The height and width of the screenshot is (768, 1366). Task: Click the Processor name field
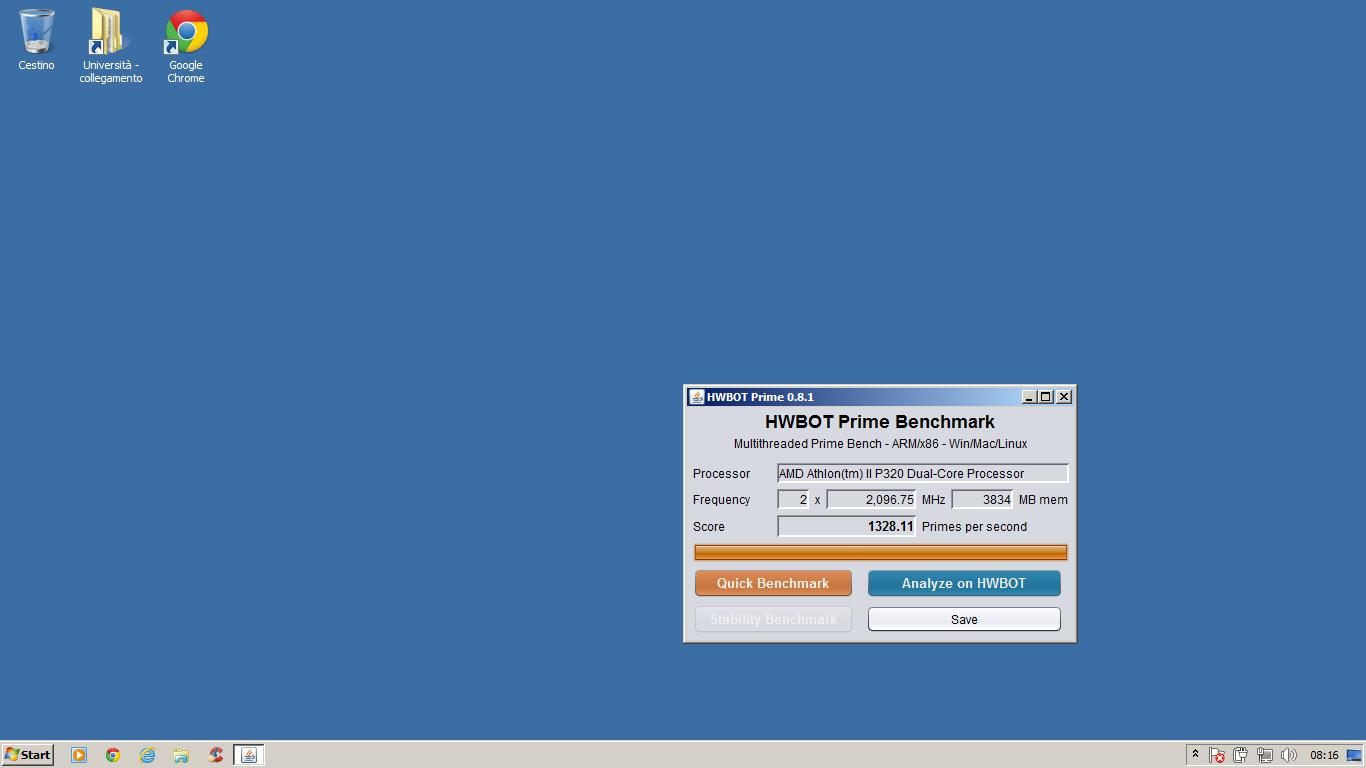pyautogui.click(x=922, y=474)
